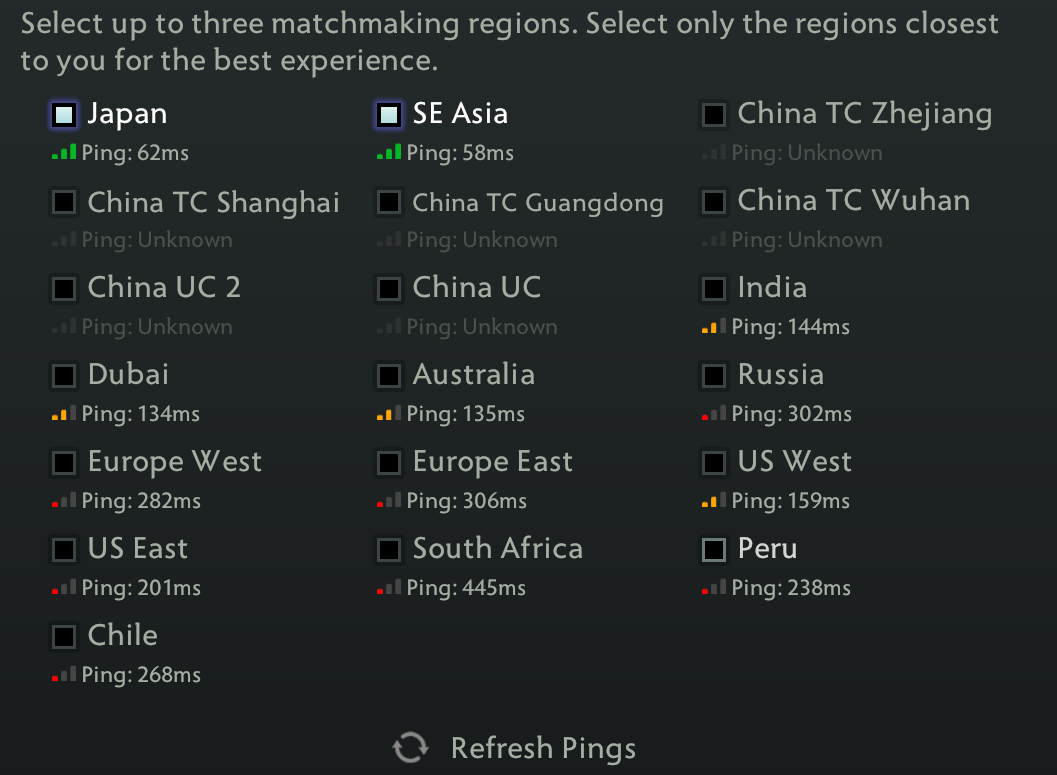
Task: Click the red signal bars under Russia
Action: pyautogui.click(x=714, y=414)
